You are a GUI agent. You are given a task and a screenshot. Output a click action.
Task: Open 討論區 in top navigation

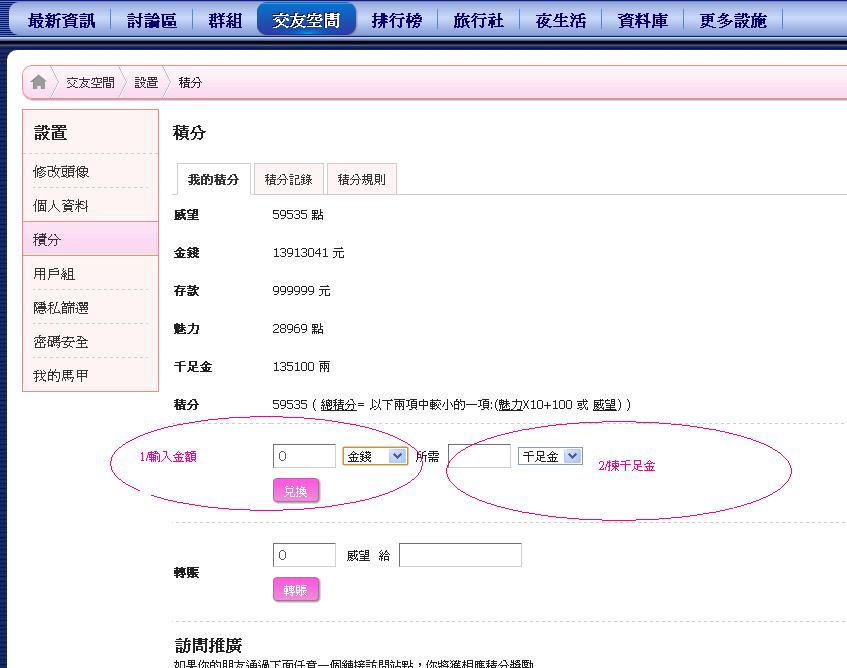pos(152,21)
